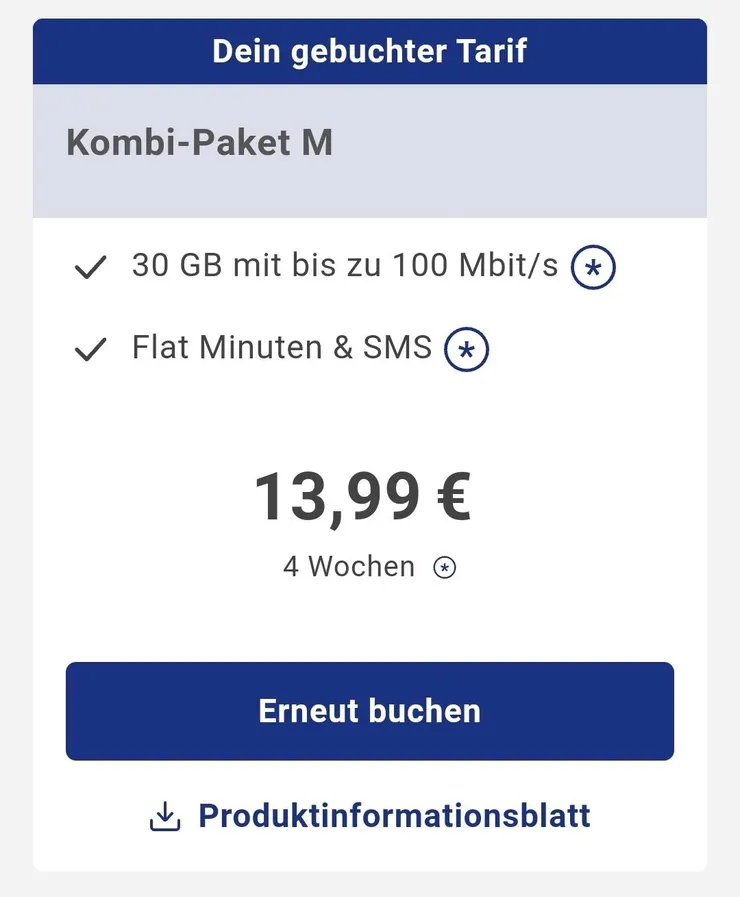The height and width of the screenshot is (897, 740).
Task: Tap the SMS word in the feature list
Action: (x=397, y=347)
